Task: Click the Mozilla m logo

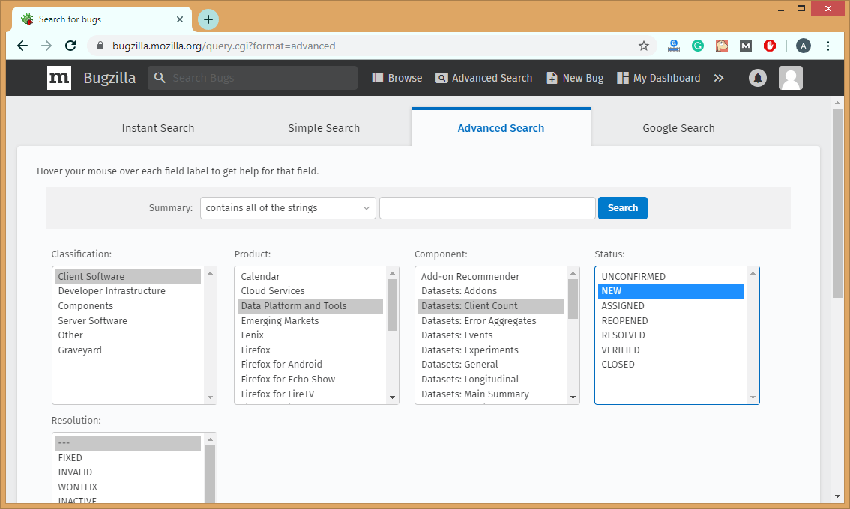Action: (59, 78)
